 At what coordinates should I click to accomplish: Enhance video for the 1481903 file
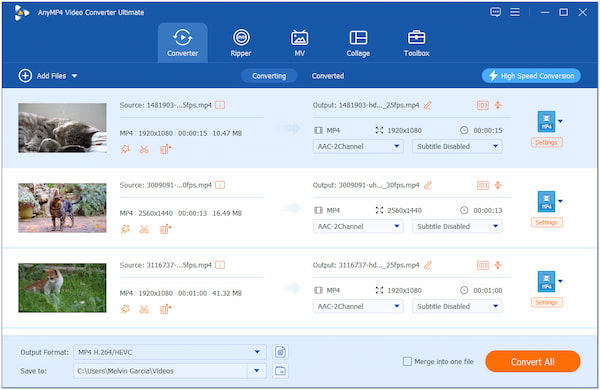point(165,149)
